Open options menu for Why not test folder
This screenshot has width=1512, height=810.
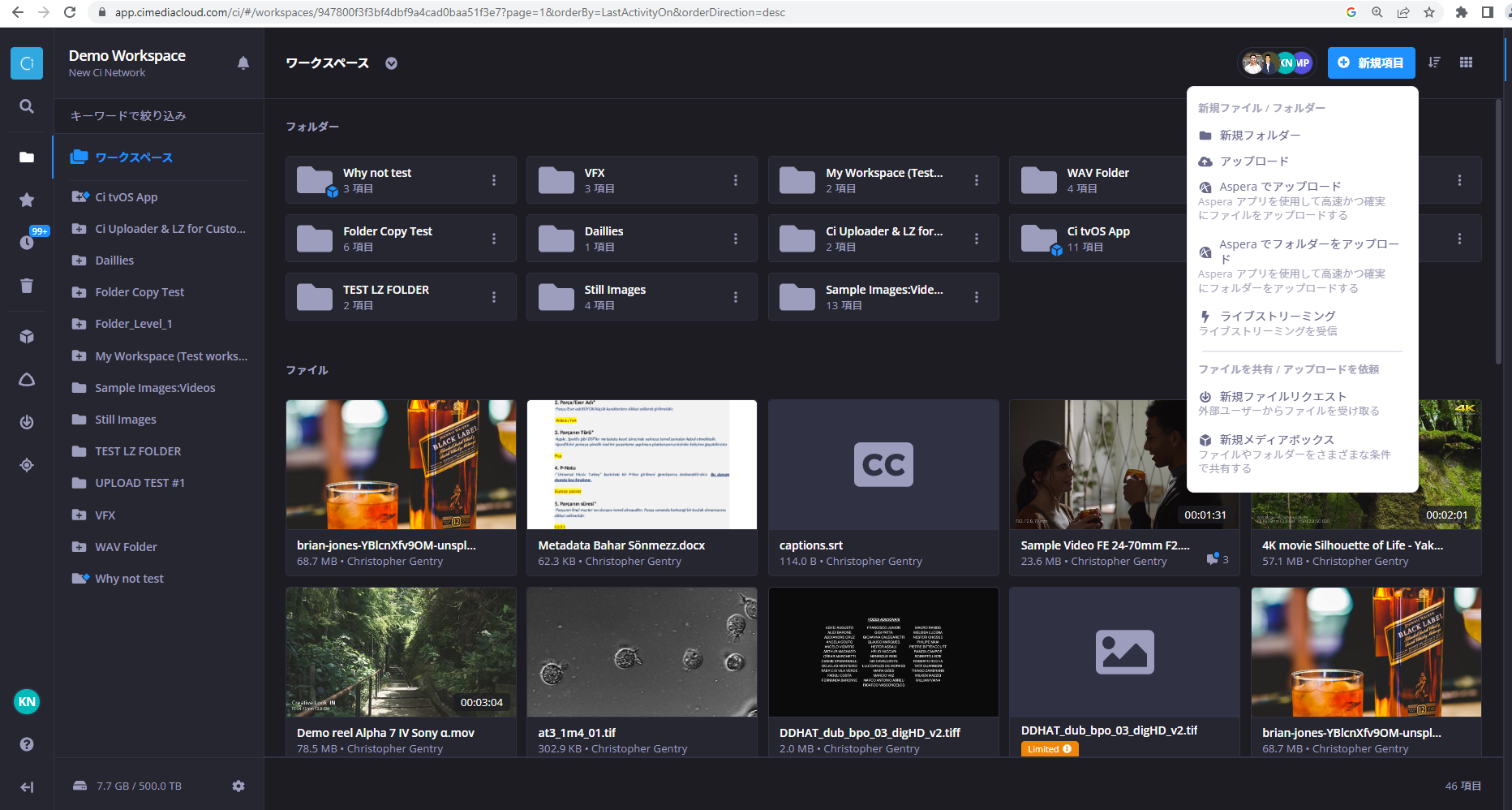(x=494, y=180)
